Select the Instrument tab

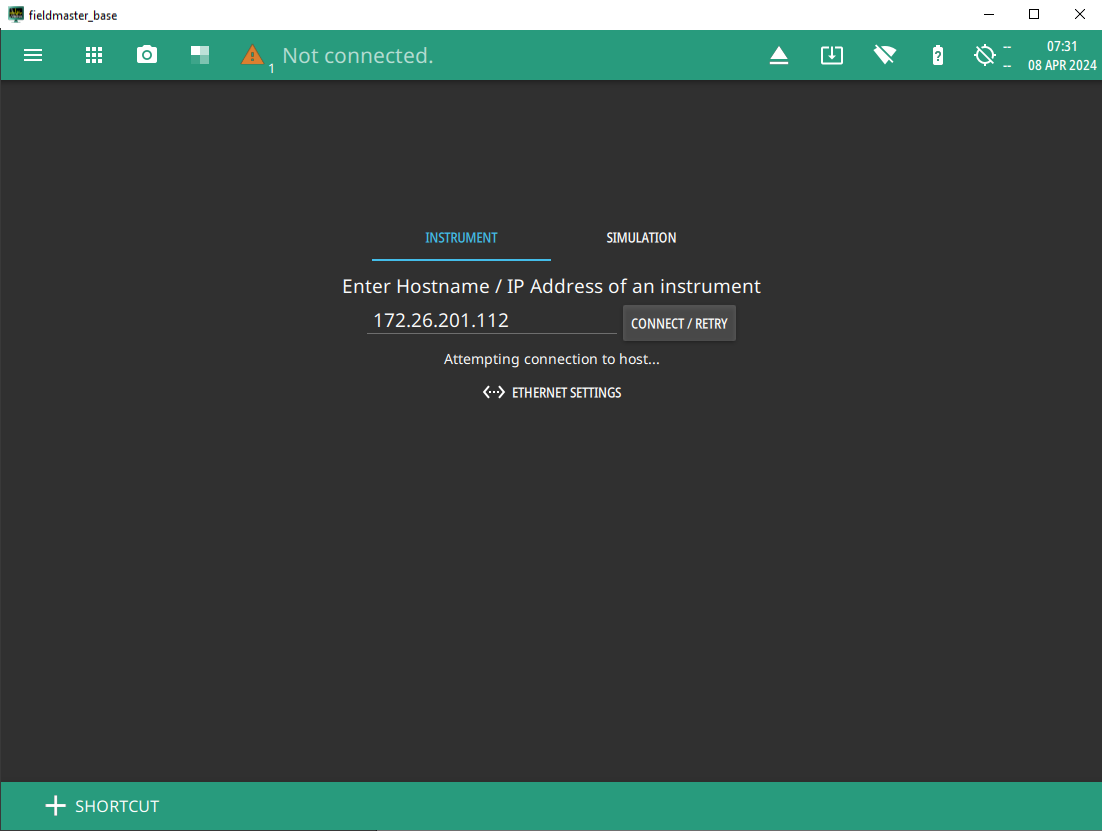(x=461, y=238)
